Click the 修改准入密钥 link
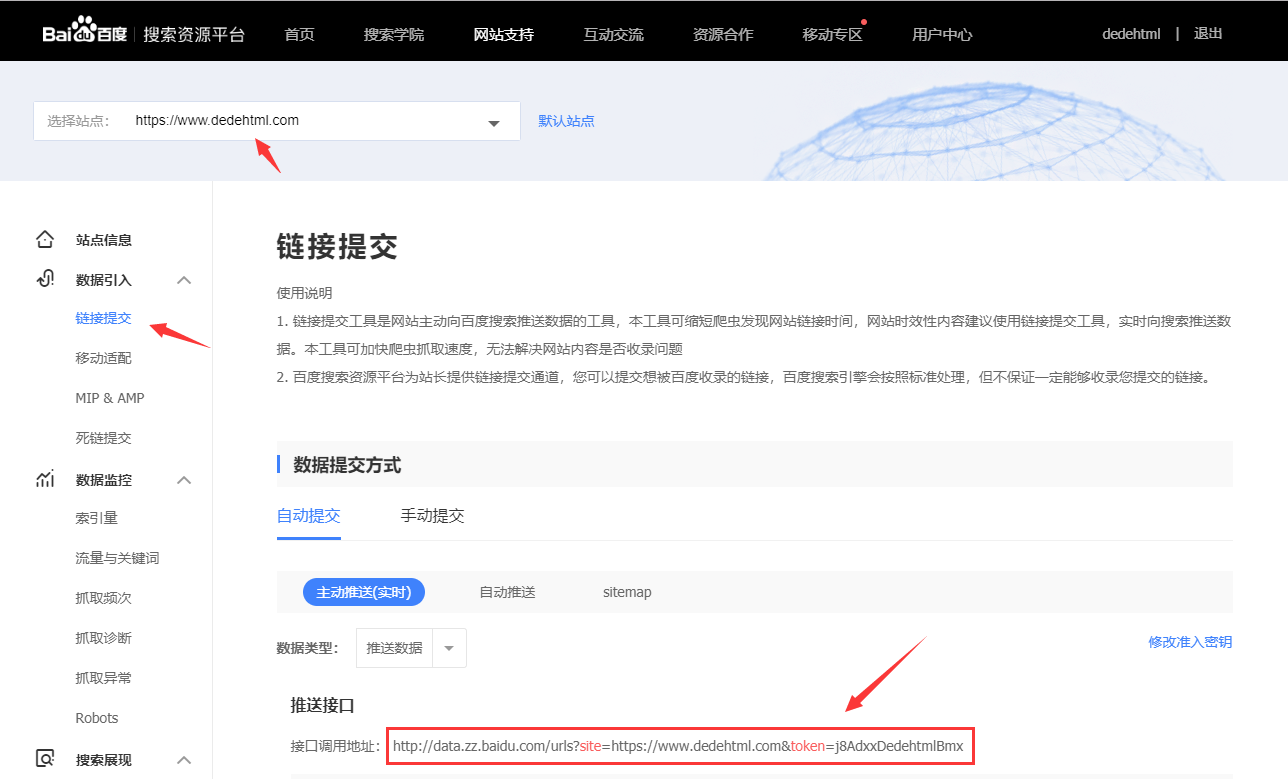The image size is (1288, 779). pyautogui.click(x=1190, y=642)
